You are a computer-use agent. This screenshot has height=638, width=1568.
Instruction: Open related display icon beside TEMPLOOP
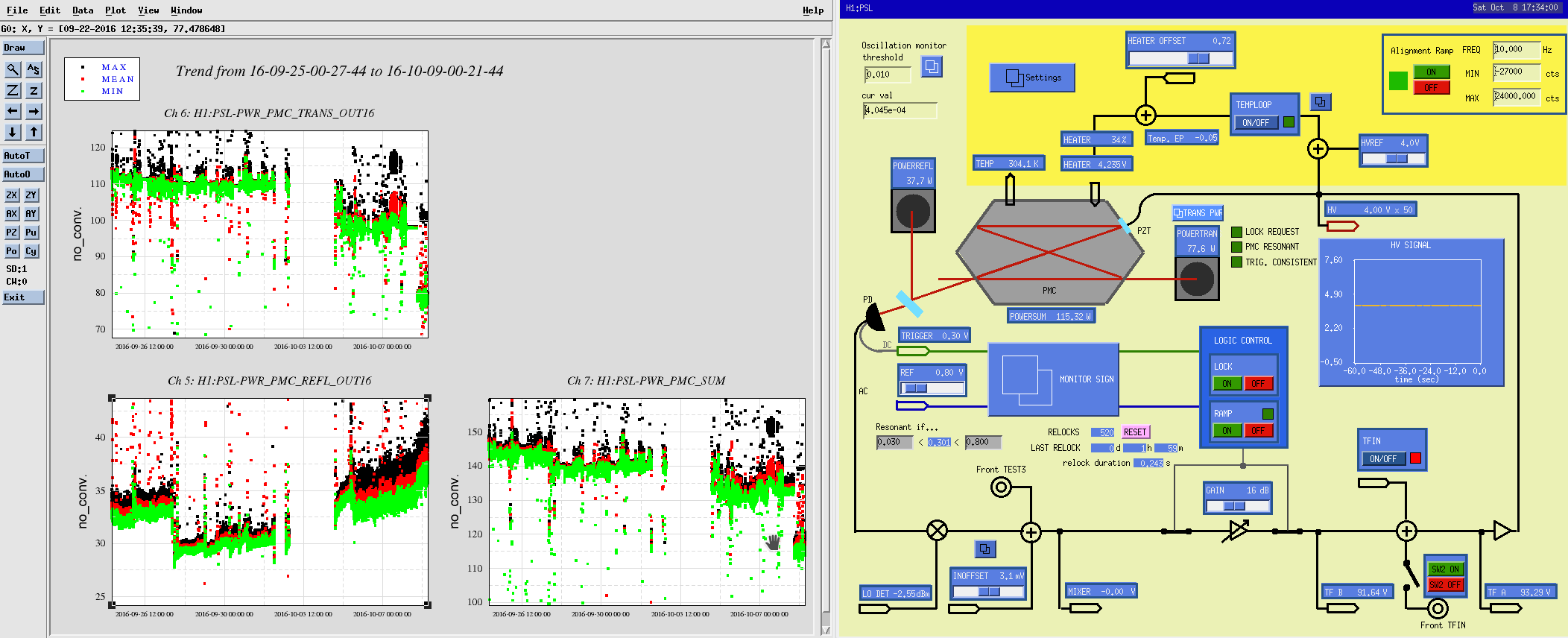(x=1320, y=102)
